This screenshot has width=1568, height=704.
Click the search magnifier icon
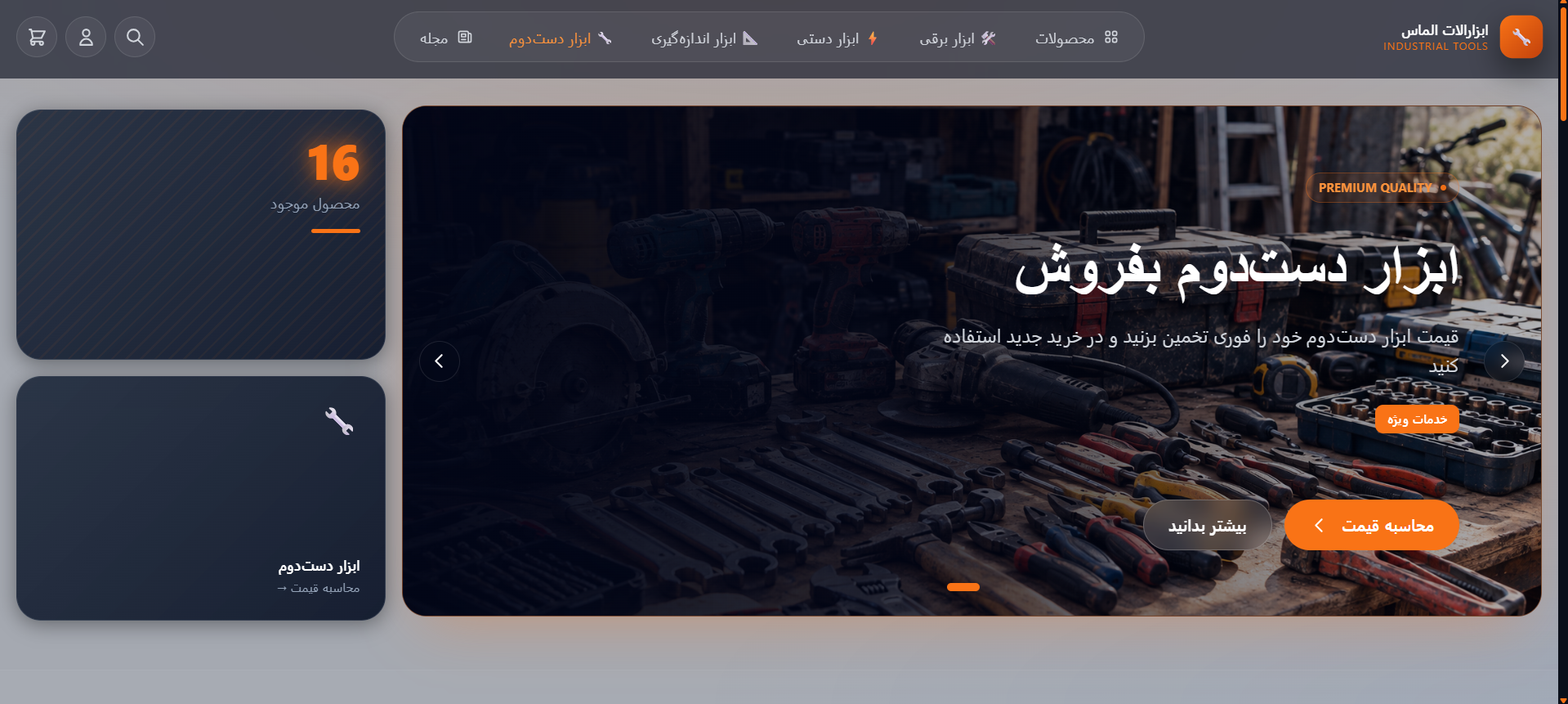tap(135, 37)
